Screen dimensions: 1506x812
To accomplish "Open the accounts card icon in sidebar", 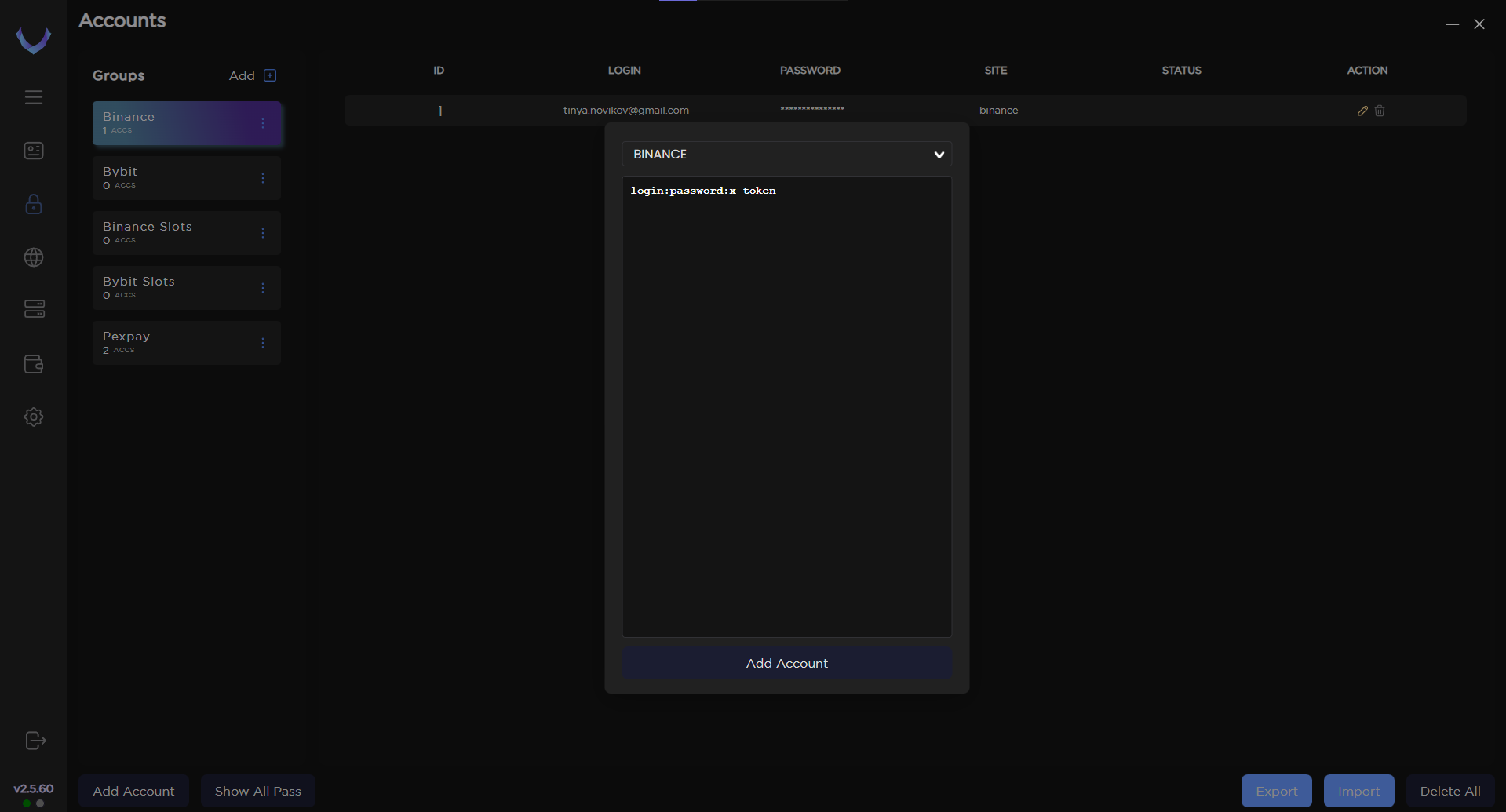I will tap(34, 151).
